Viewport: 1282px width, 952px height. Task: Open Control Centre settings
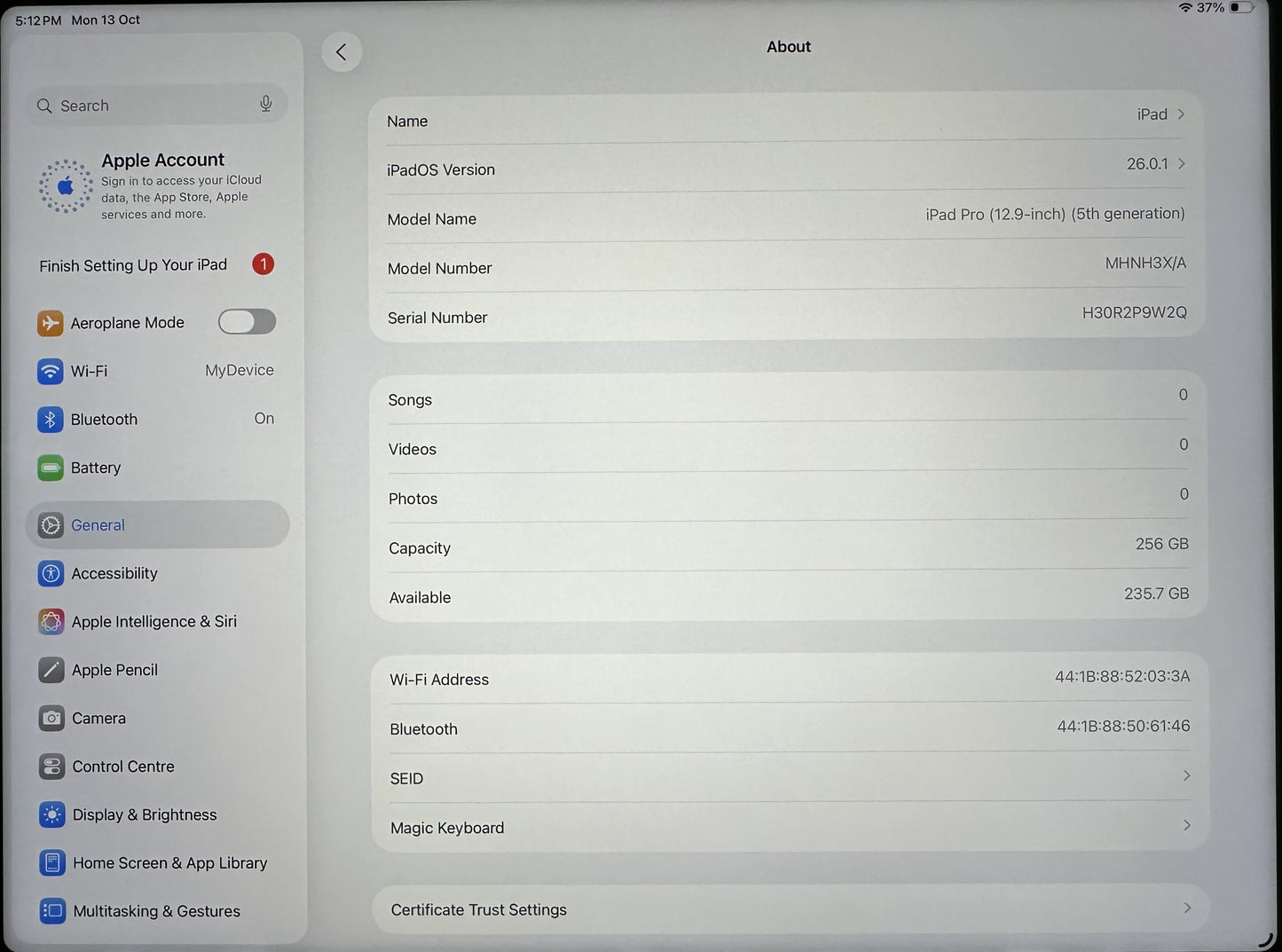(x=123, y=767)
